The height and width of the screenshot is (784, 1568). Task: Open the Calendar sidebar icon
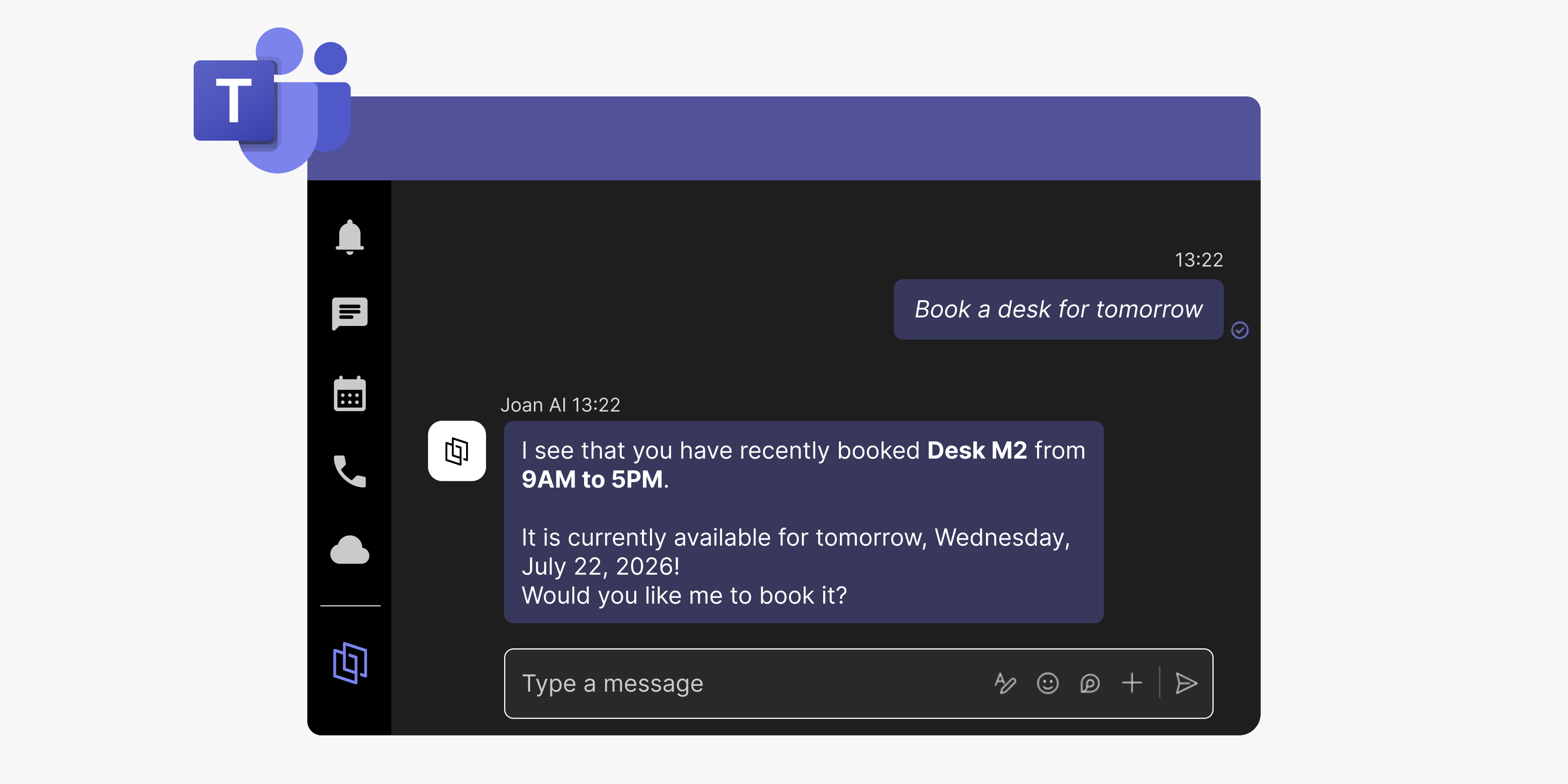pos(349,394)
